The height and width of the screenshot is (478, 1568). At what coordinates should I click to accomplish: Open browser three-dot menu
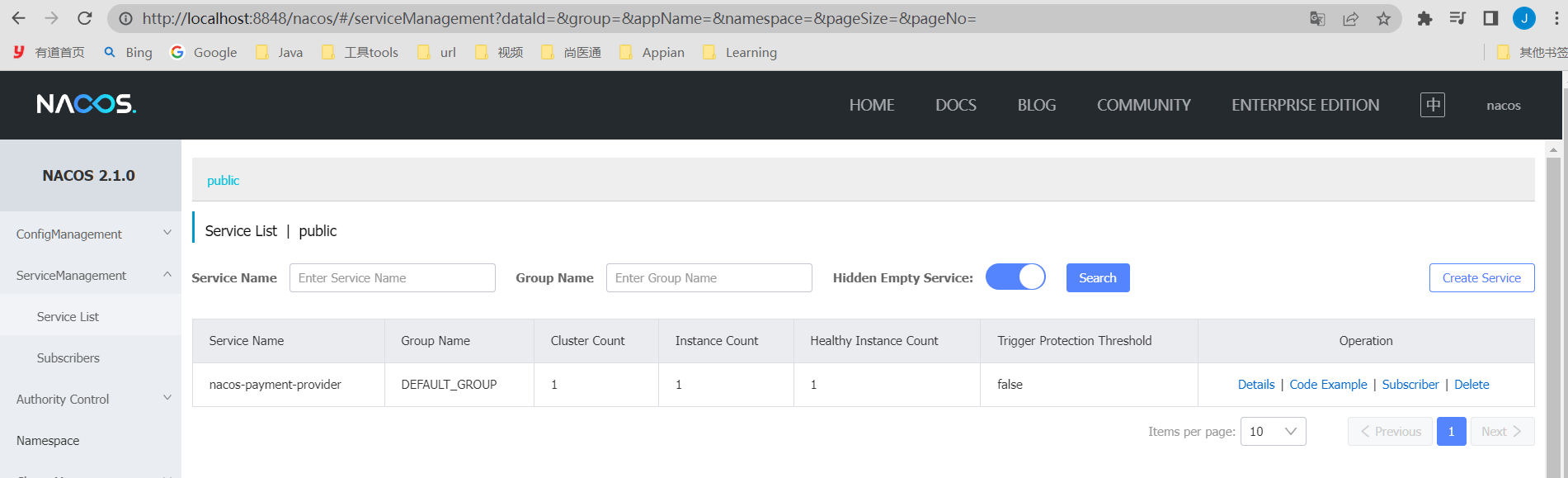pos(1556,18)
